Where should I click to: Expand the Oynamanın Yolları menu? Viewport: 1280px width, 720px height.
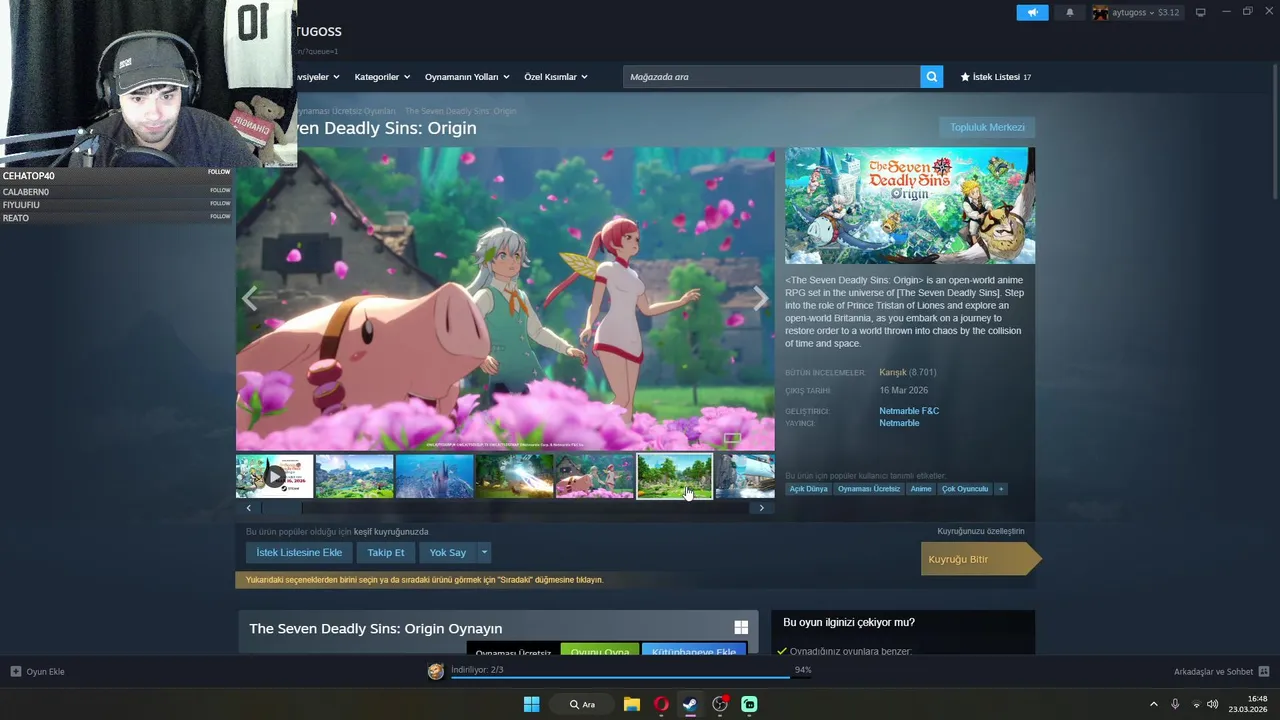pos(467,77)
